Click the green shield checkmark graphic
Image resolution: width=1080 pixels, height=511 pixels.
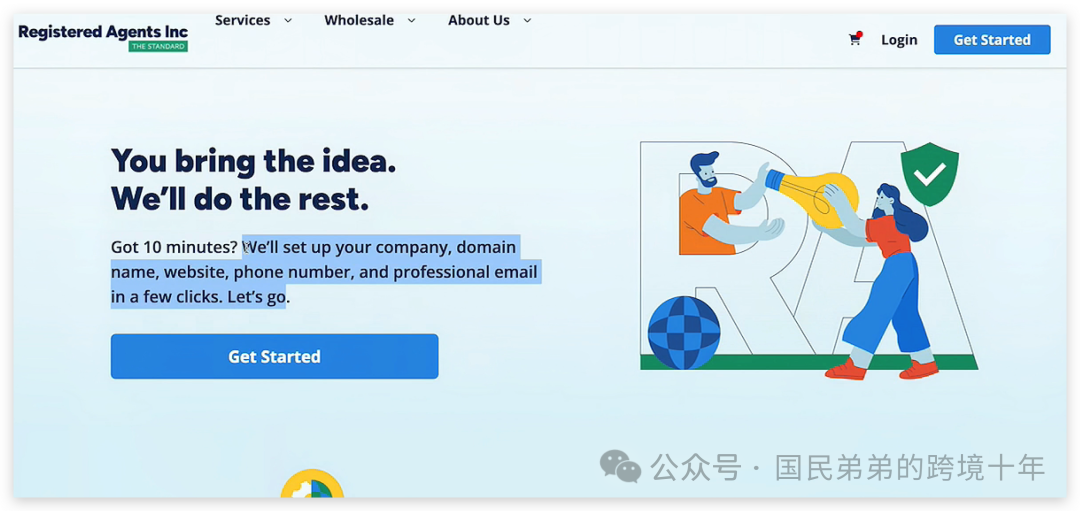click(930, 174)
